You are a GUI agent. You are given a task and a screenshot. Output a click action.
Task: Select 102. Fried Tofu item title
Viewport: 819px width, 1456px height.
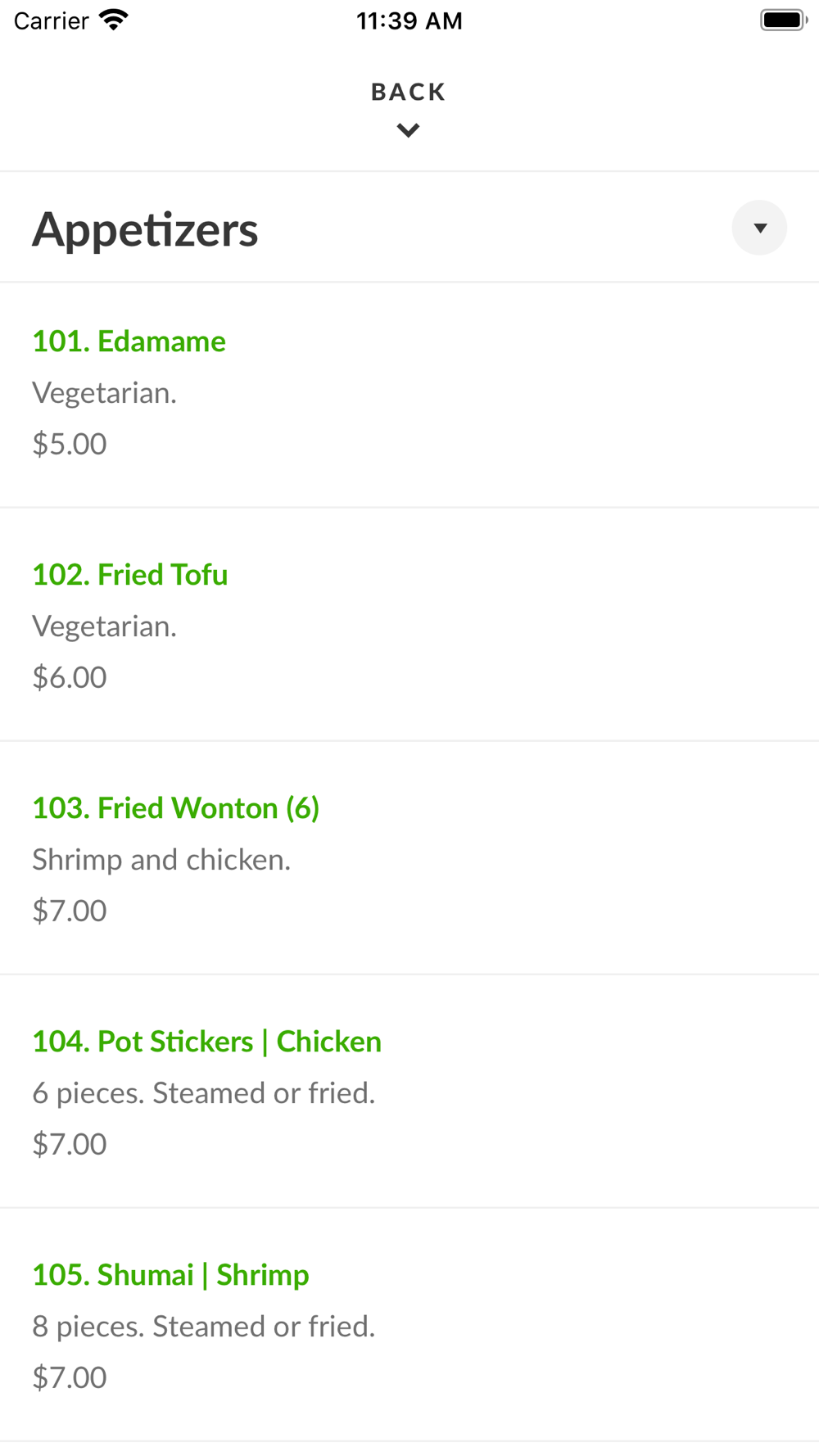tap(130, 574)
